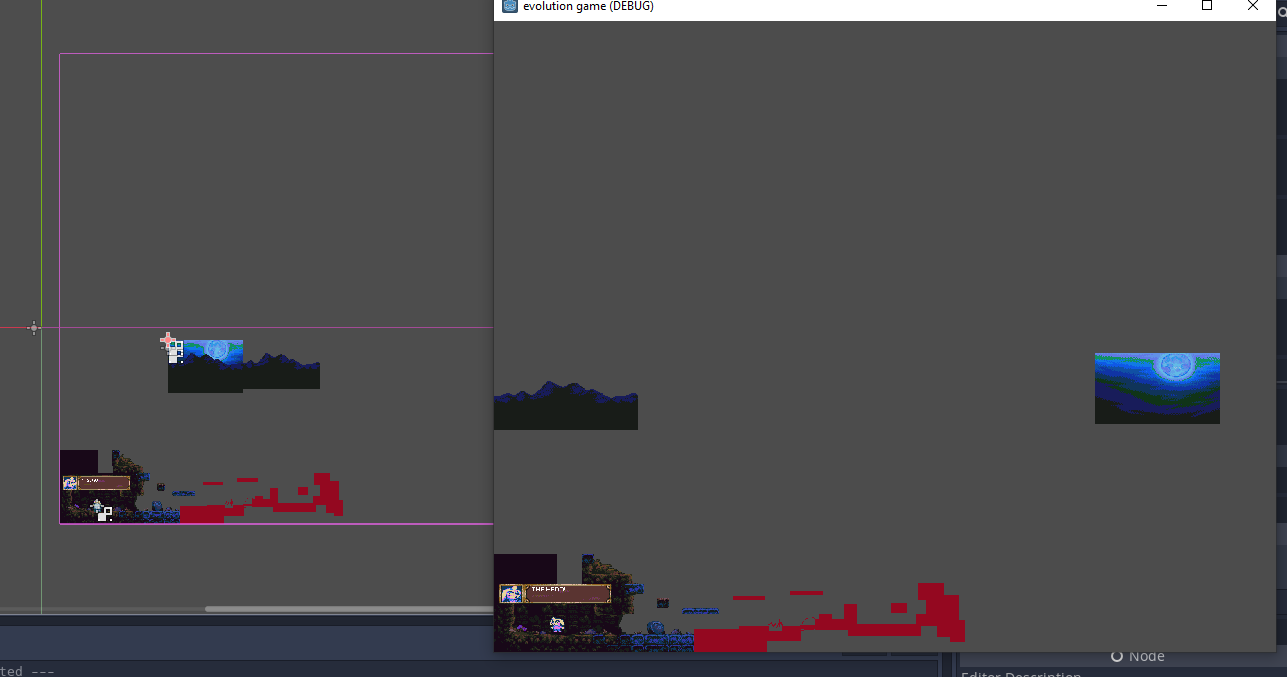The image size is (1287, 677).
Task: Click the portrait in the editor dialogue box
Action: point(69,482)
